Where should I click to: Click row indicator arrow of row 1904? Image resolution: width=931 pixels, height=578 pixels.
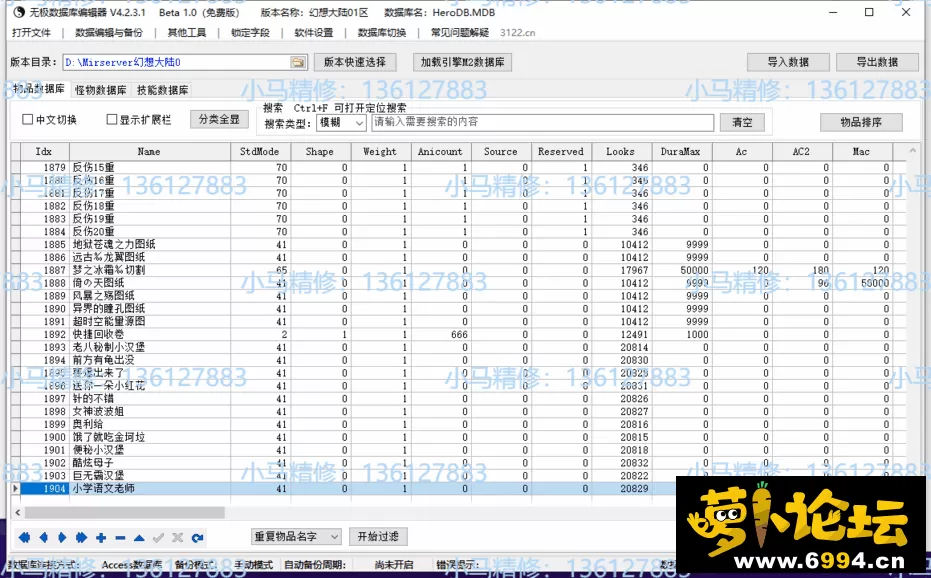point(15,488)
